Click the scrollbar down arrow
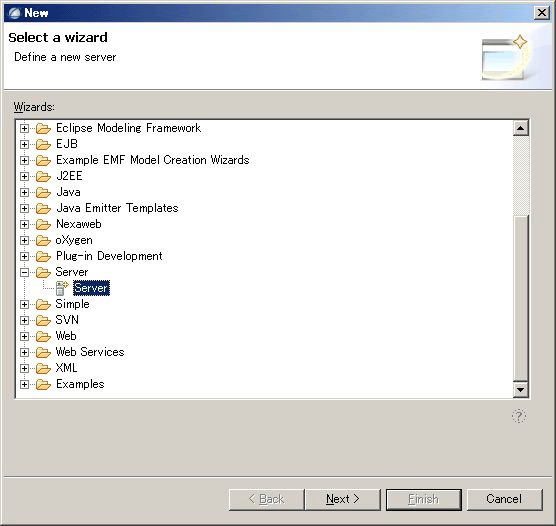This screenshot has height=526, width=556. pyautogui.click(x=521, y=390)
